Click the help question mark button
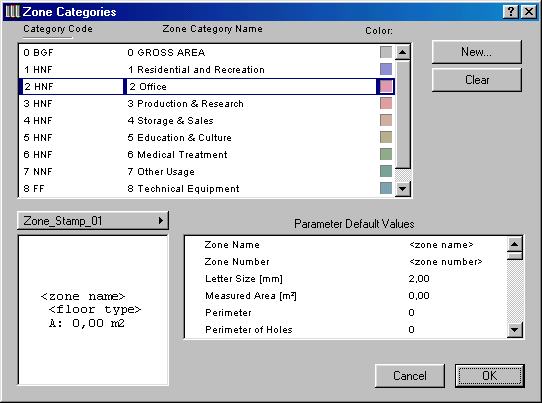Screen dimensions: 542x403 [x=511, y=12]
